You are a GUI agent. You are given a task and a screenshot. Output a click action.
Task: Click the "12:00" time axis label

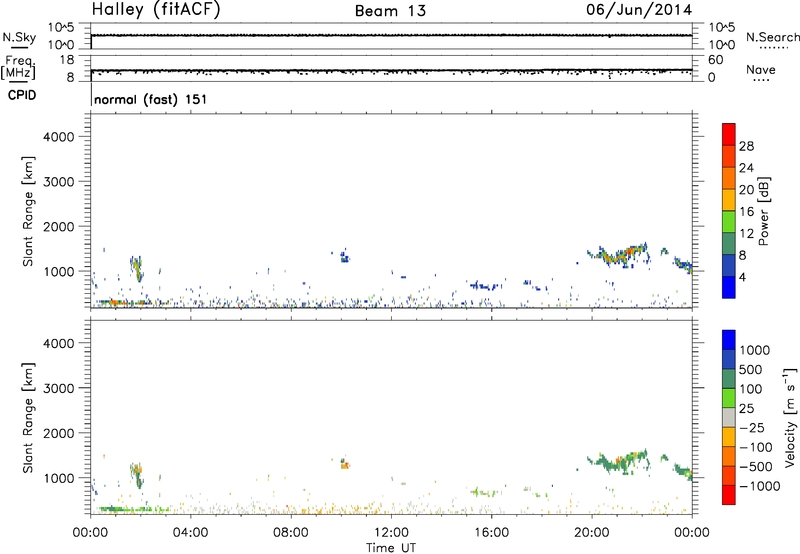pos(391,533)
